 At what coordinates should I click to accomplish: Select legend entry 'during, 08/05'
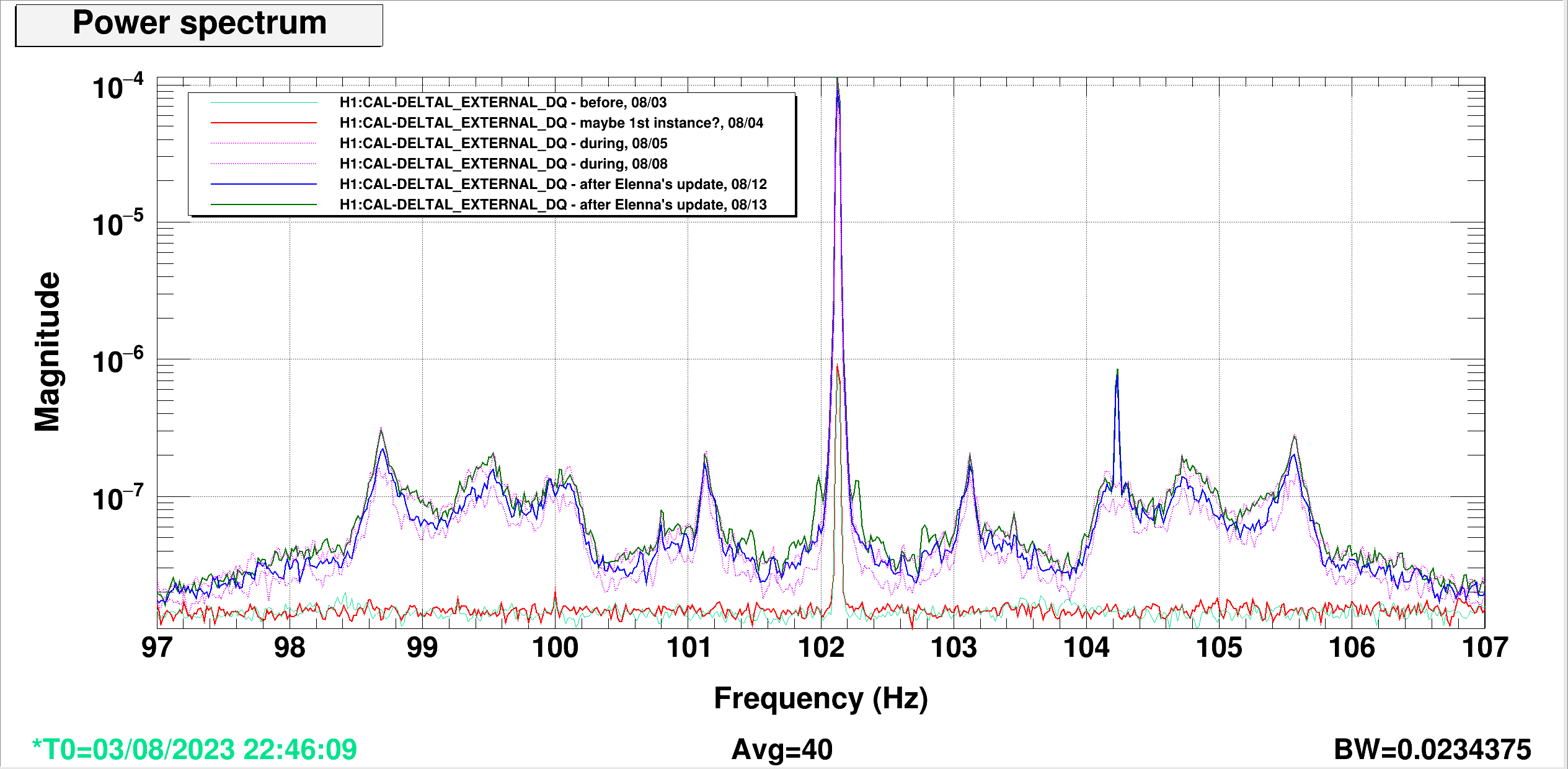point(503,143)
